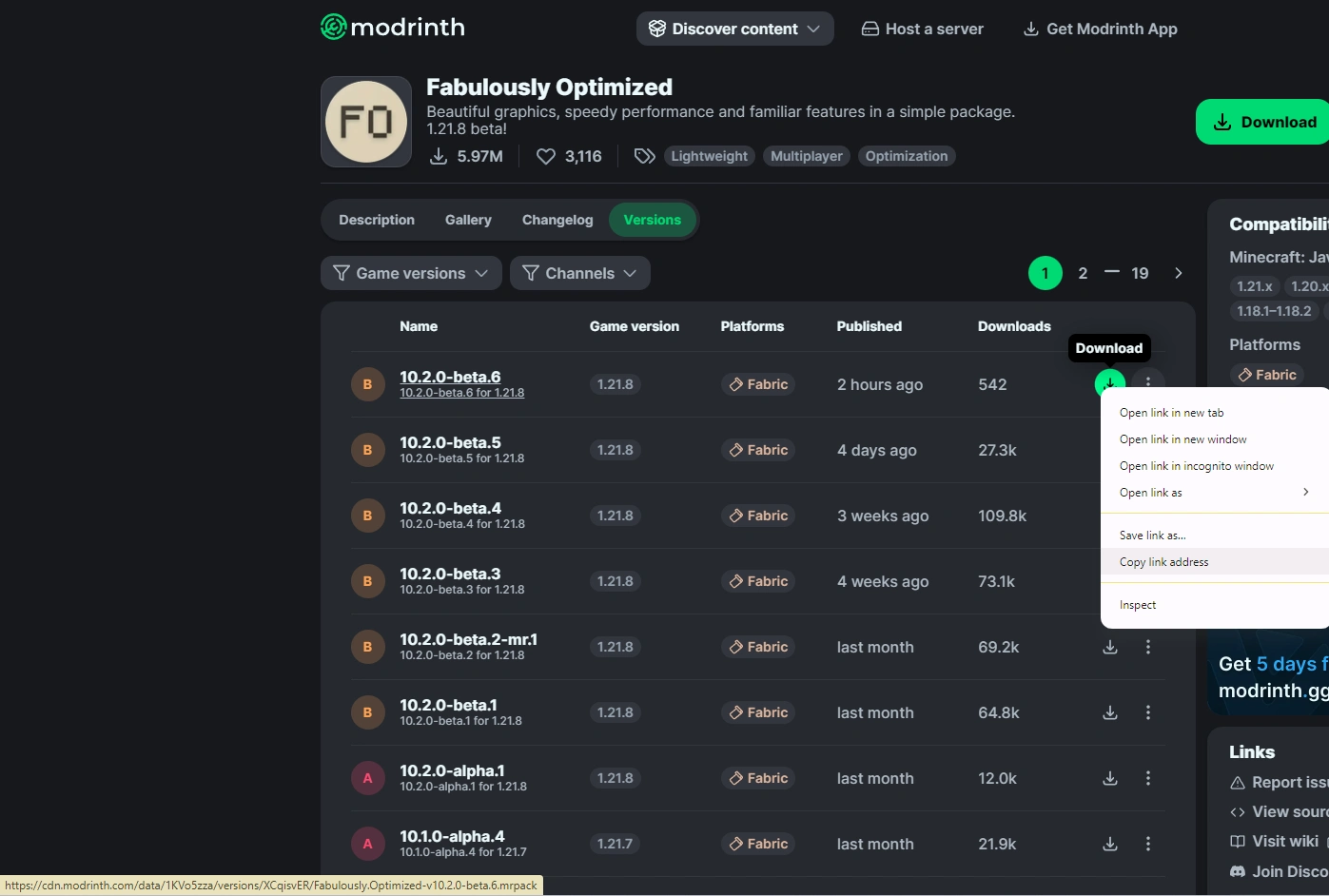Click the Lightweight tag

709,156
